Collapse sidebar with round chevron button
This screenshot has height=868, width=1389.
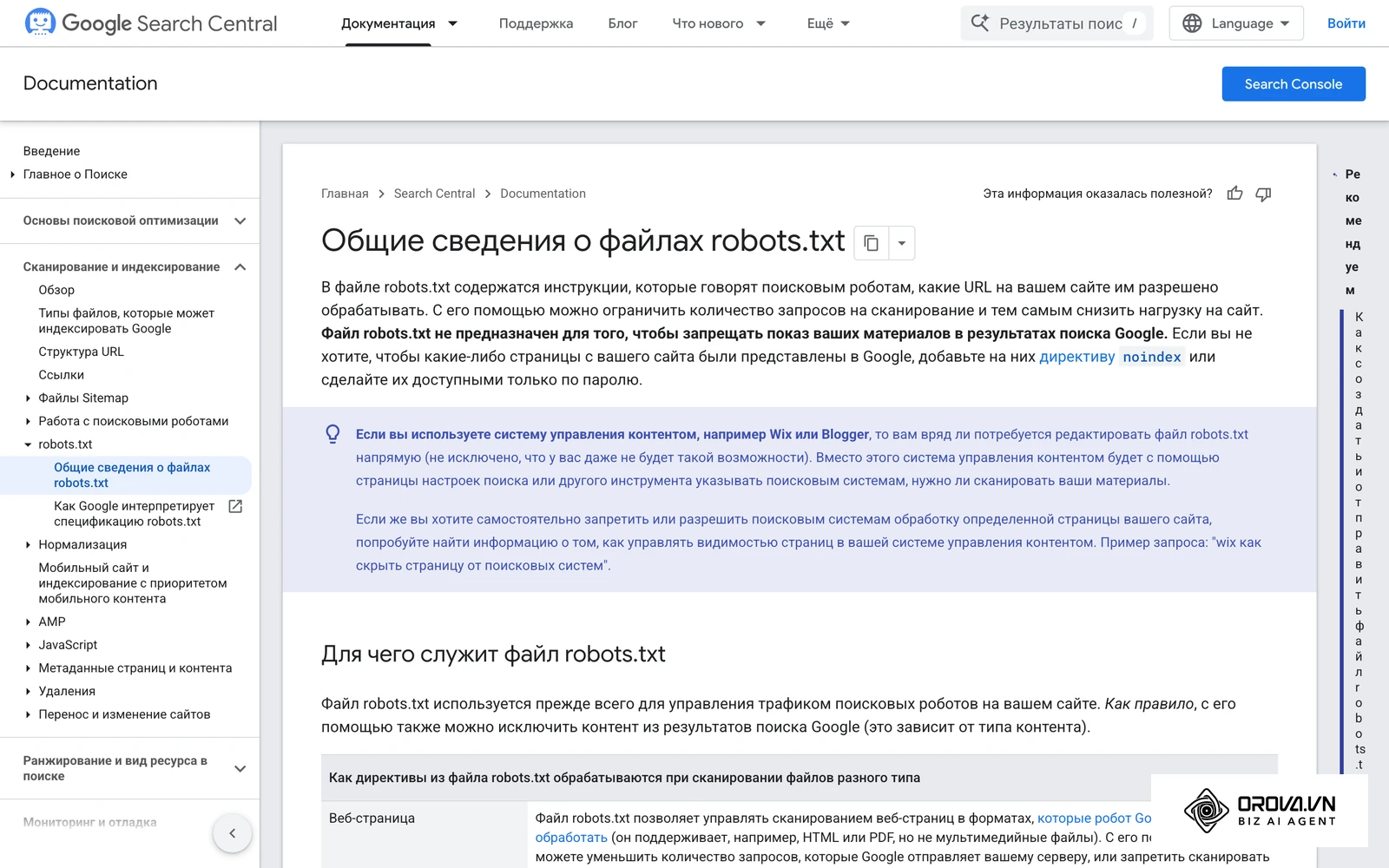pos(232,833)
